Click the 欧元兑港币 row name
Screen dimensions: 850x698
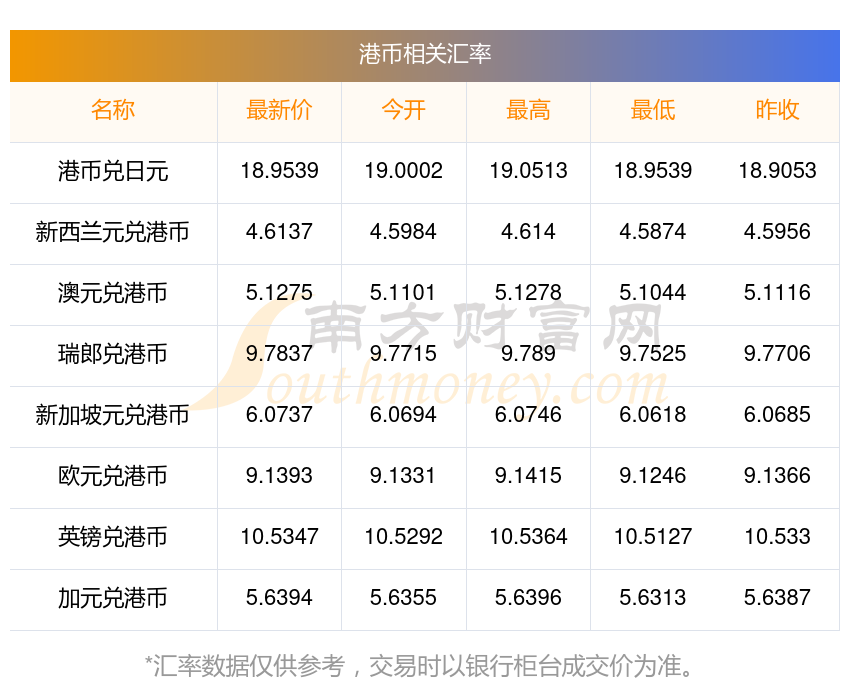tap(113, 476)
